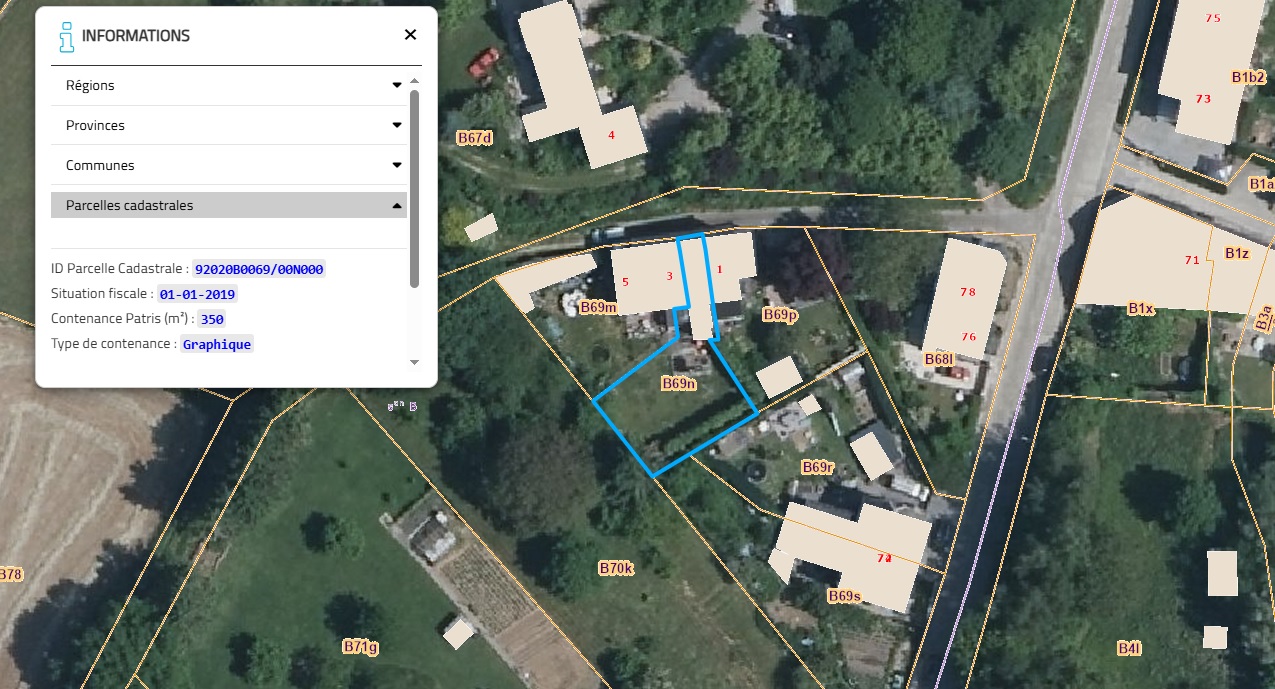Close the Informations panel
Viewport: 1275px width, 689px height.
click(410, 35)
